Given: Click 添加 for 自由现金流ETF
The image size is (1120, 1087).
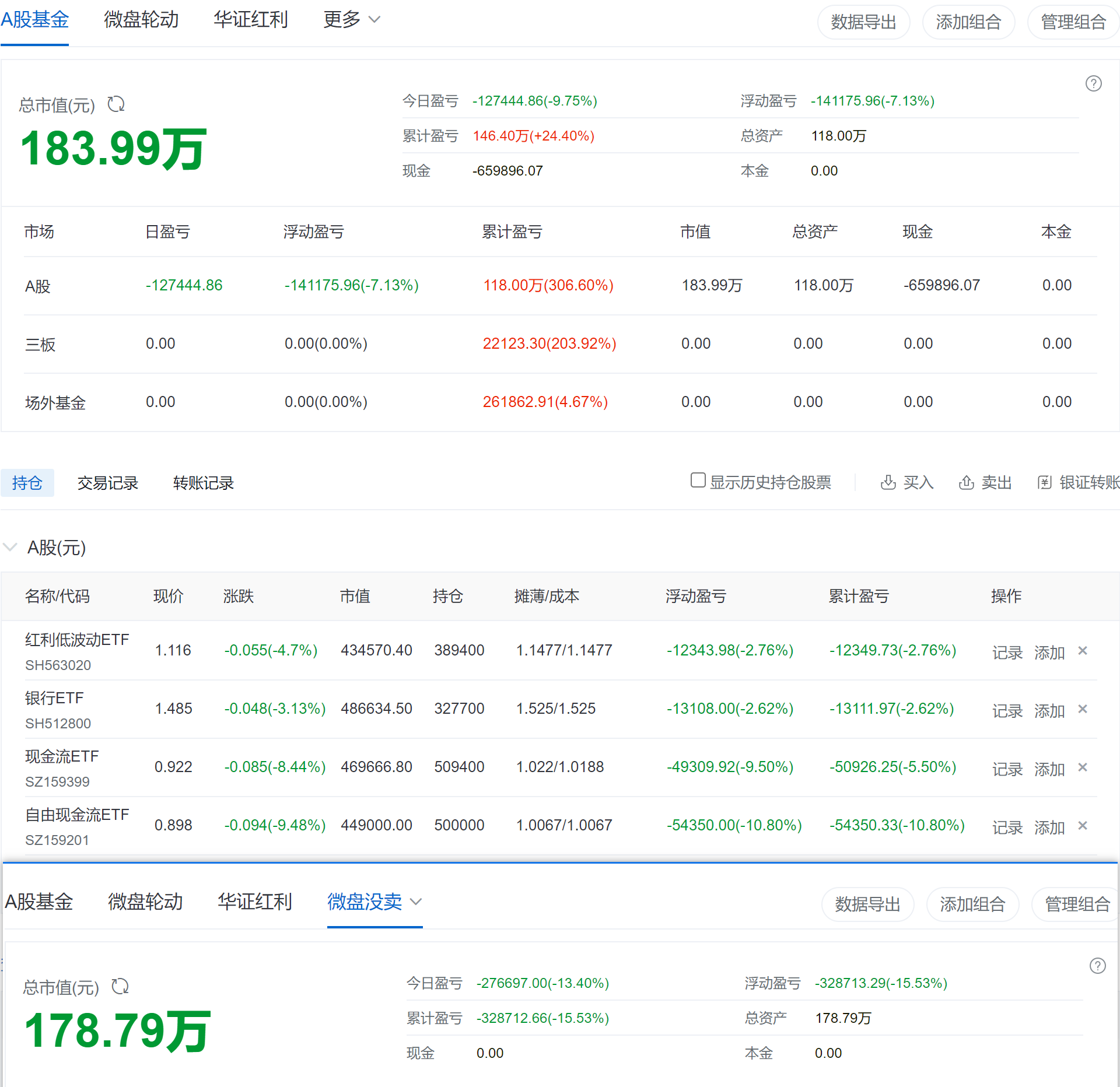Looking at the screenshot, I should 1049,827.
